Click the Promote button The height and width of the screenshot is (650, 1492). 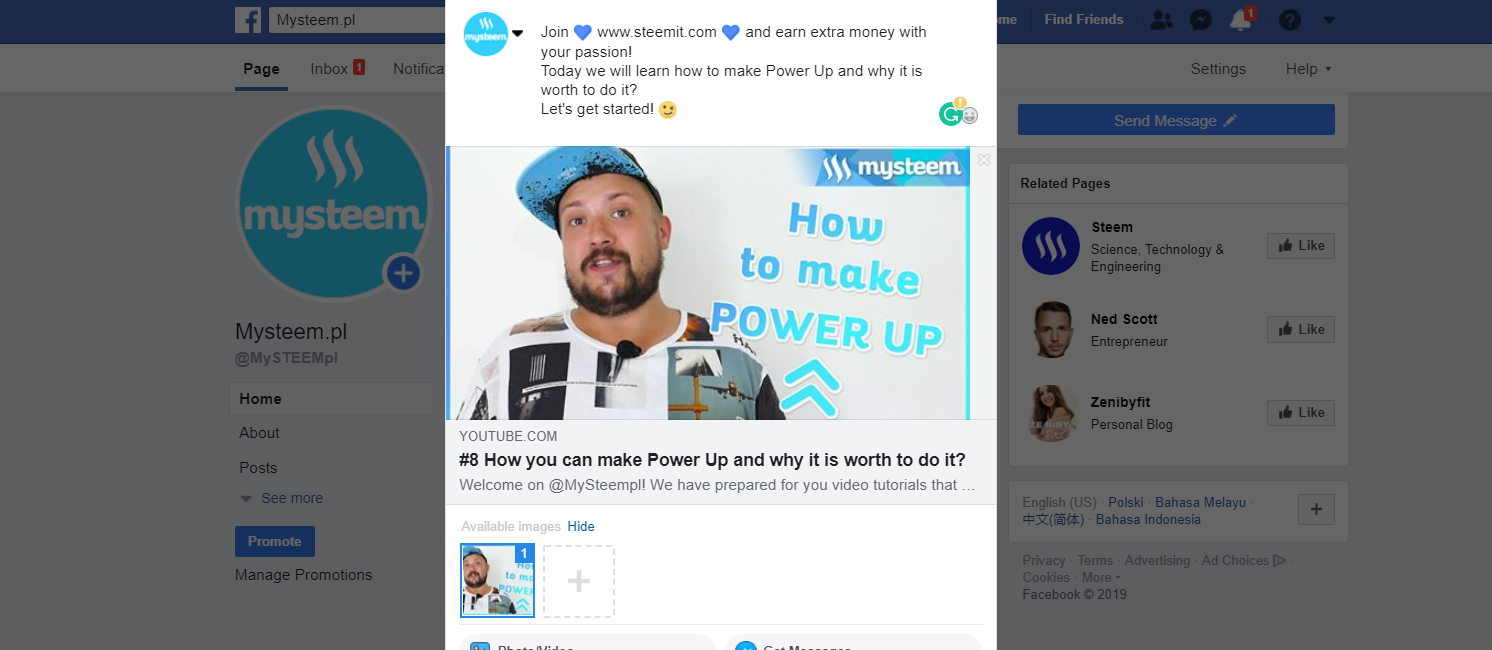tap(275, 541)
